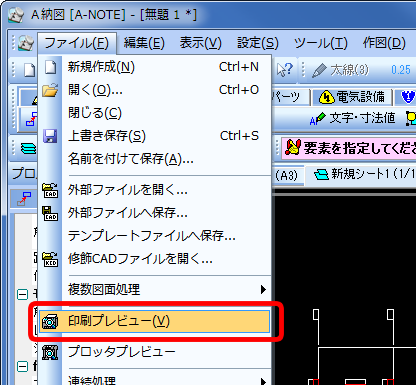
Task: Click the プロッタプレビュー plotter icon
Action: (50, 352)
